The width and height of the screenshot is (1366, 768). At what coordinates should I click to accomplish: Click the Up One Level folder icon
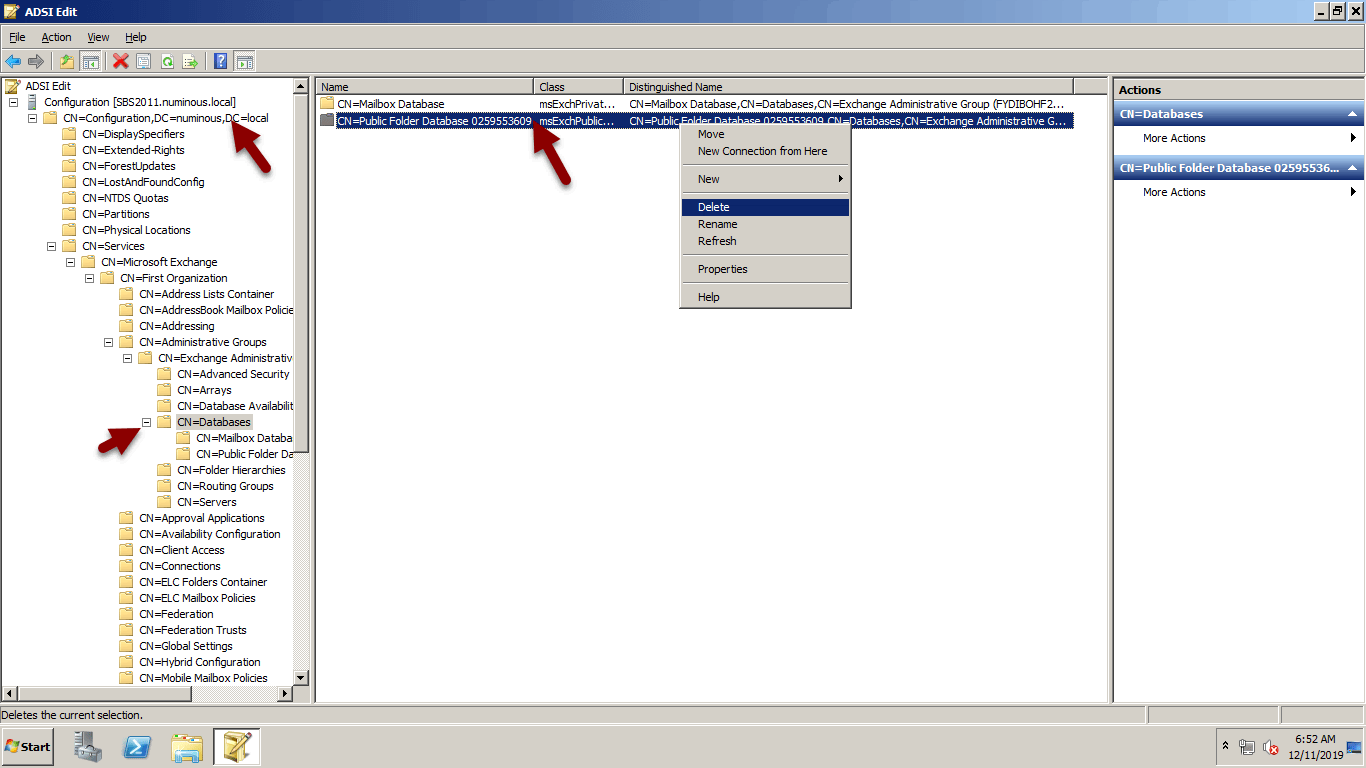coord(67,61)
